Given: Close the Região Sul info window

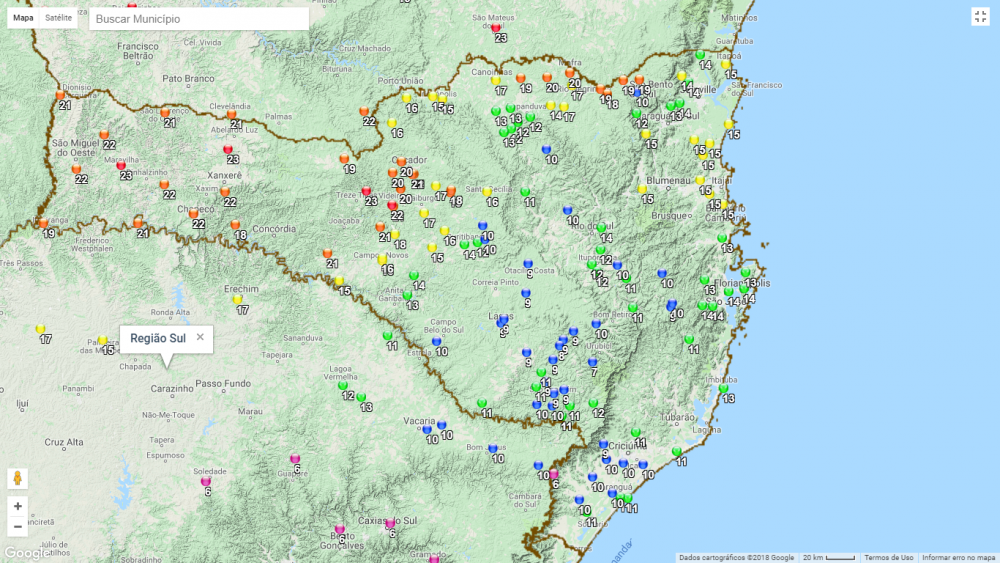Looking at the screenshot, I should pyautogui.click(x=200, y=338).
